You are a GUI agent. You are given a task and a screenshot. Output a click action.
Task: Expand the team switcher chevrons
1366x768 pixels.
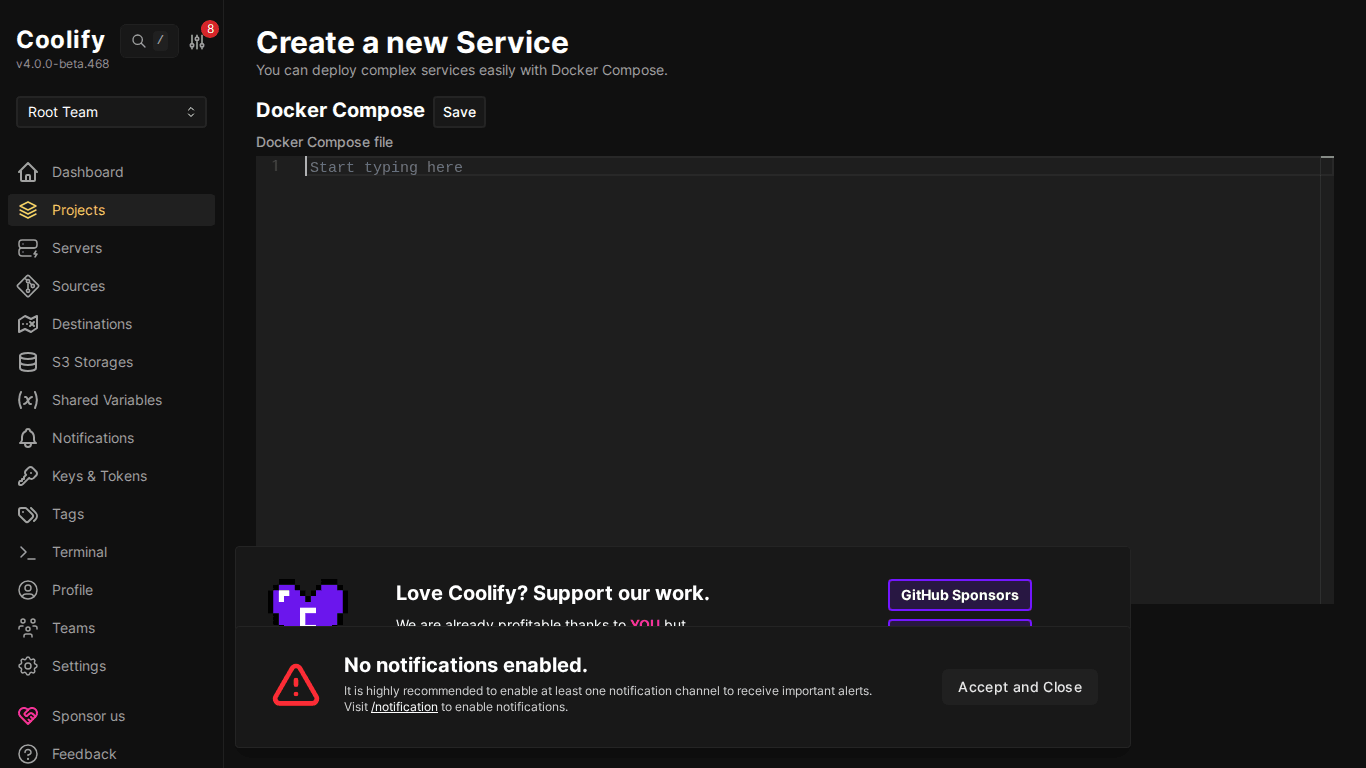tap(191, 112)
